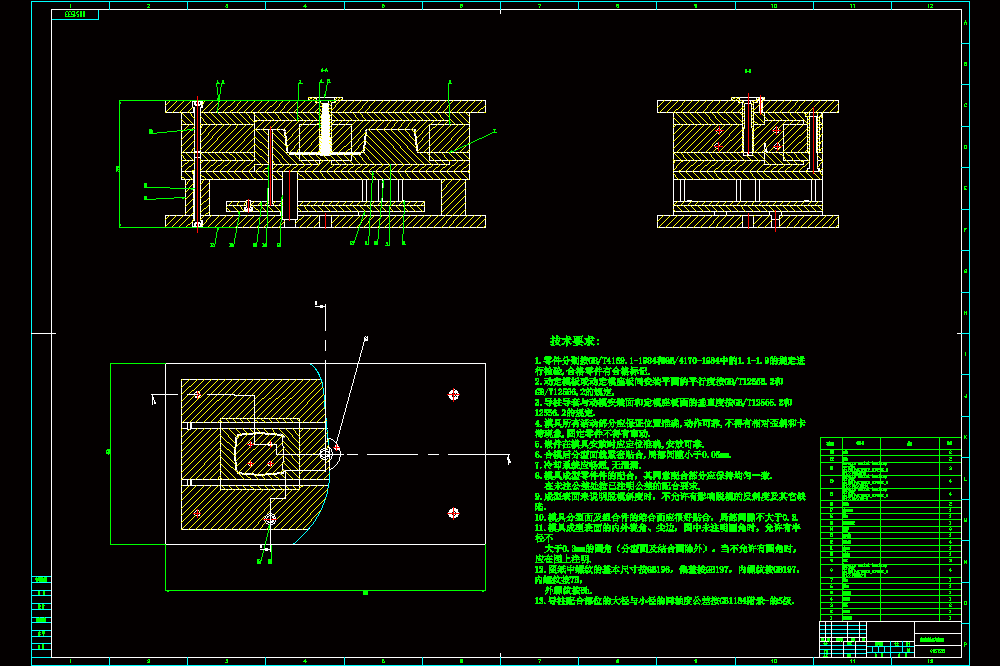Viewport: 1000px width, 666px height.
Task: Select technical note 7 about the cooling system
Action: point(587,465)
